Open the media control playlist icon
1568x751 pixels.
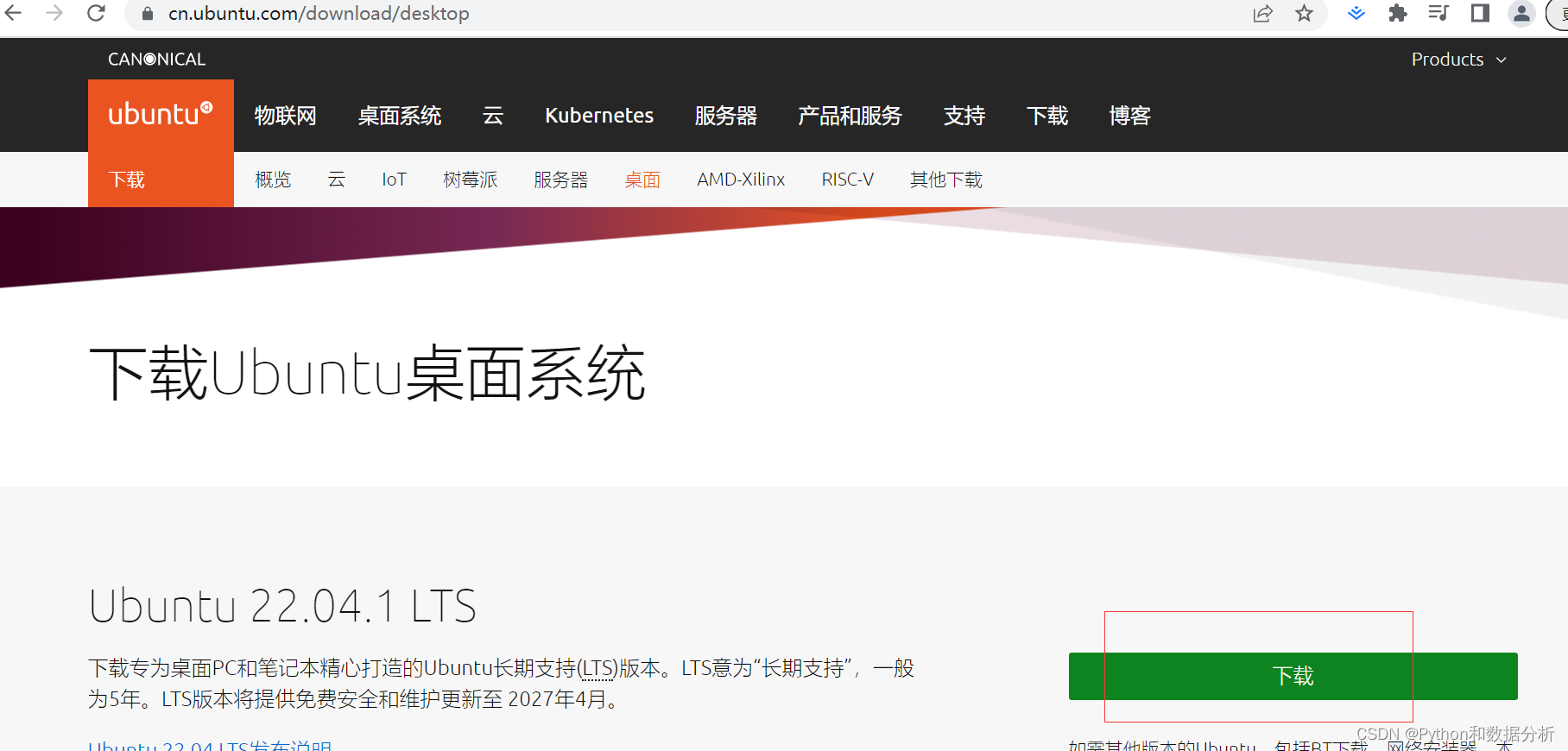(1438, 13)
